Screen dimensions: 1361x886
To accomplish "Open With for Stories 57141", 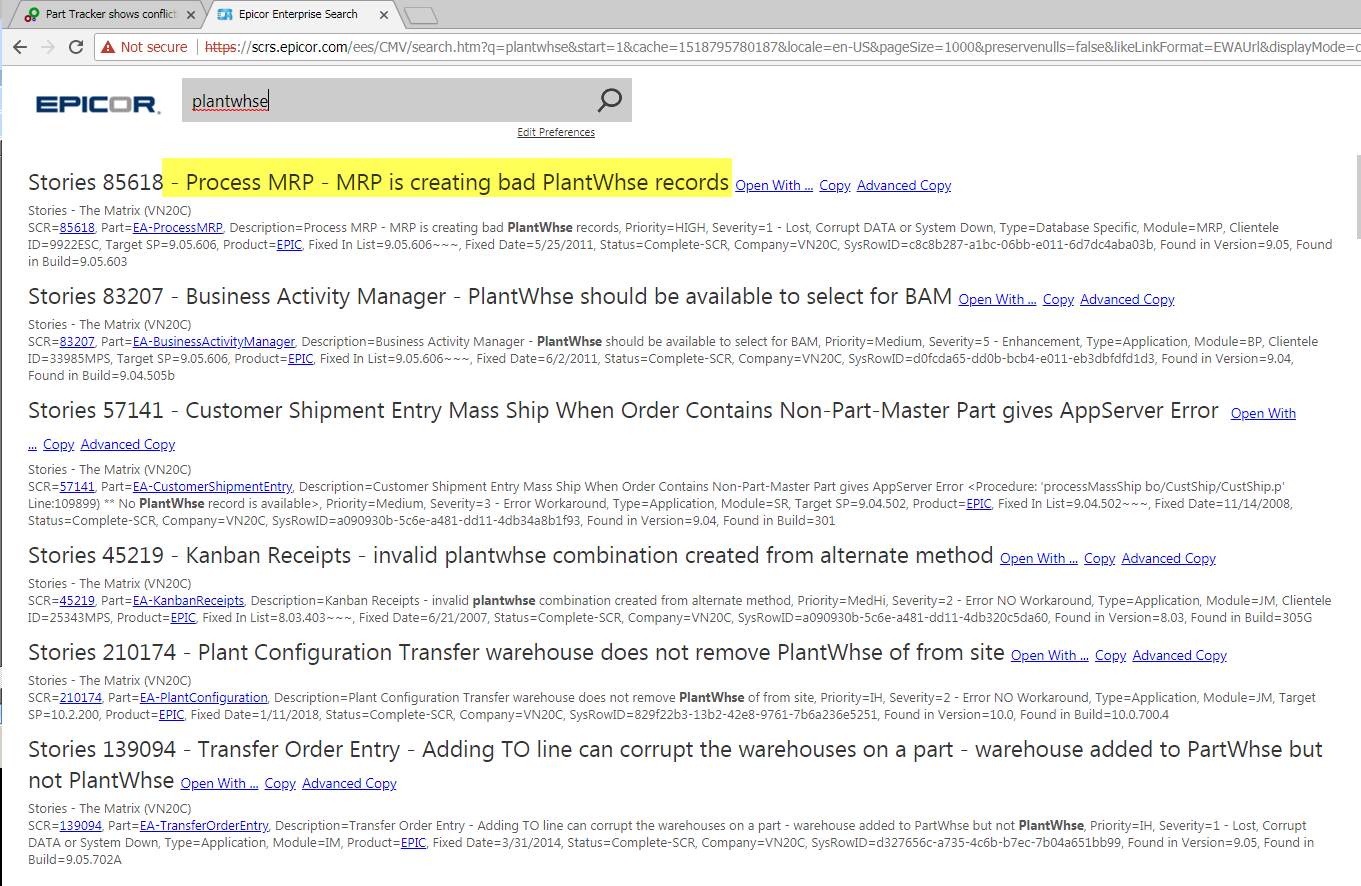I will [x=1263, y=413].
